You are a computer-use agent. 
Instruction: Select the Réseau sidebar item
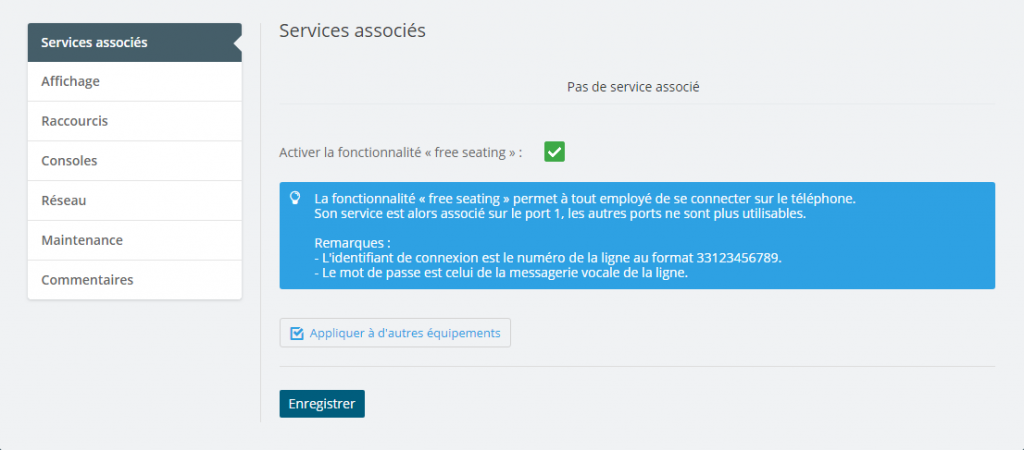click(135, 201)
